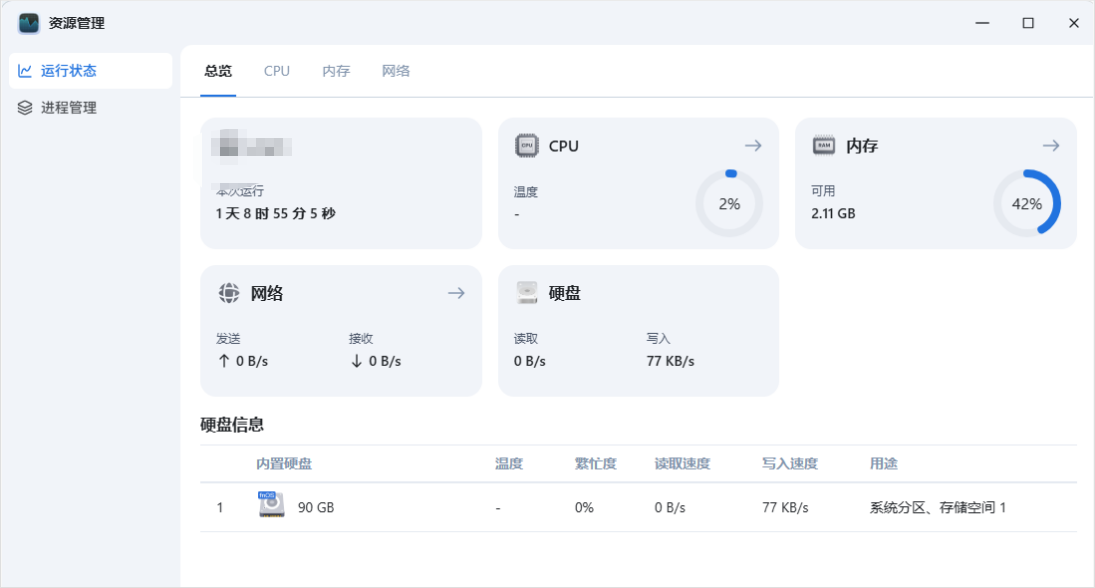Click the 资源管理 app logo icon
Screen dimensions: 1095x588
(x=29, y=23)
